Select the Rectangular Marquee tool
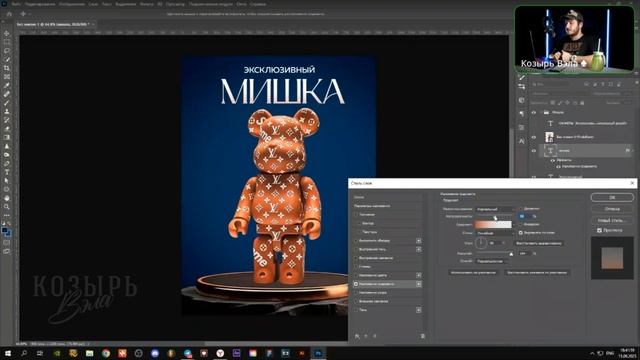640x360 pixels. click(x=7, y=42)
